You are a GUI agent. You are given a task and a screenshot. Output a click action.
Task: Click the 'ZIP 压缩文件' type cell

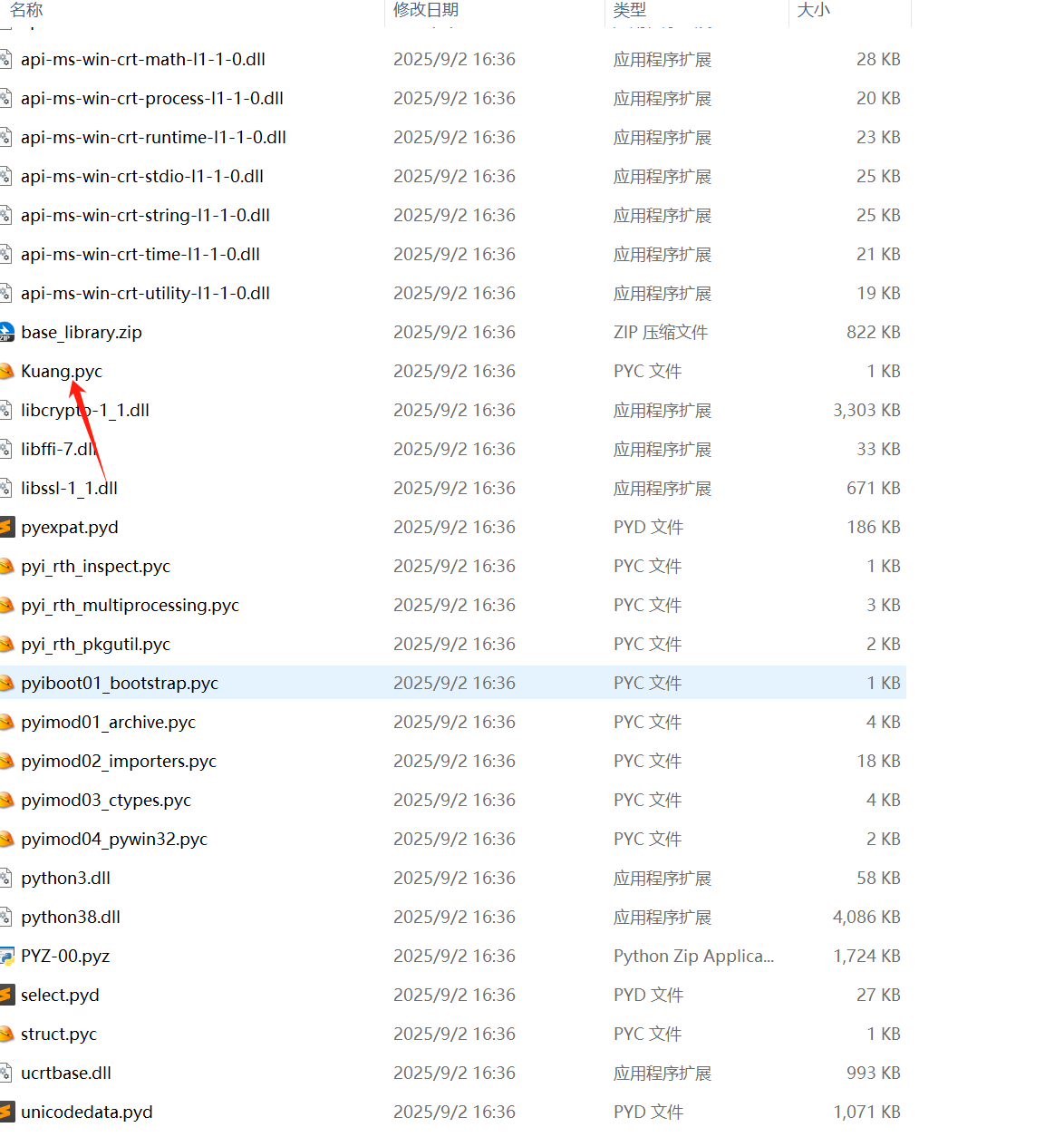click(661, 333)
